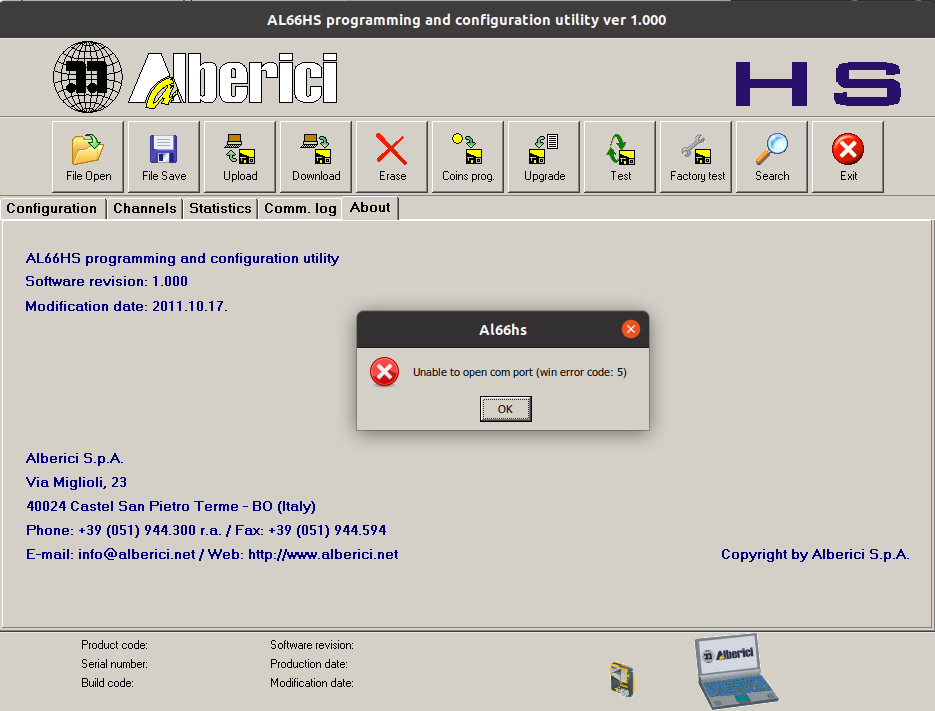Switch to the Channels tab
This screenshot has height=711, width=935.
click(145, 209)
